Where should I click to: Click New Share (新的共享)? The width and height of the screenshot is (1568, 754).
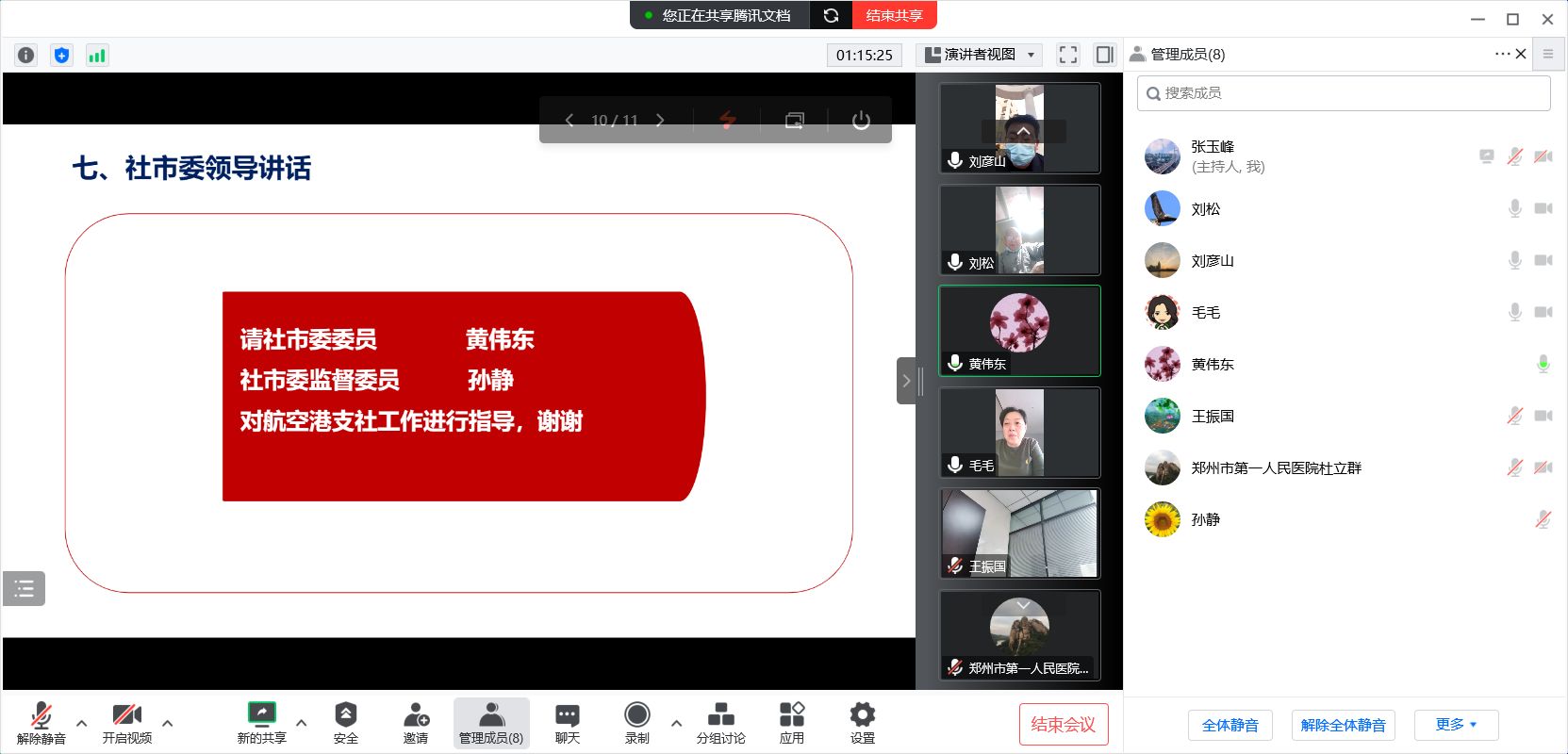pos(261,722)
